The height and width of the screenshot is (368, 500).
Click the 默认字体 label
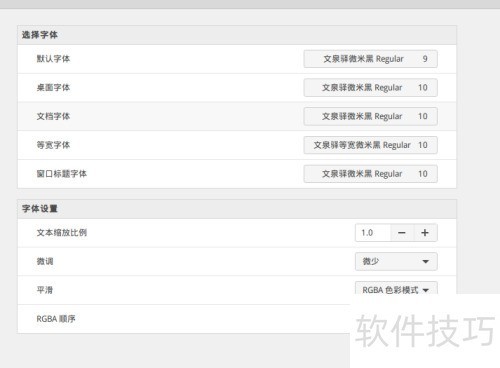(53, 59)
